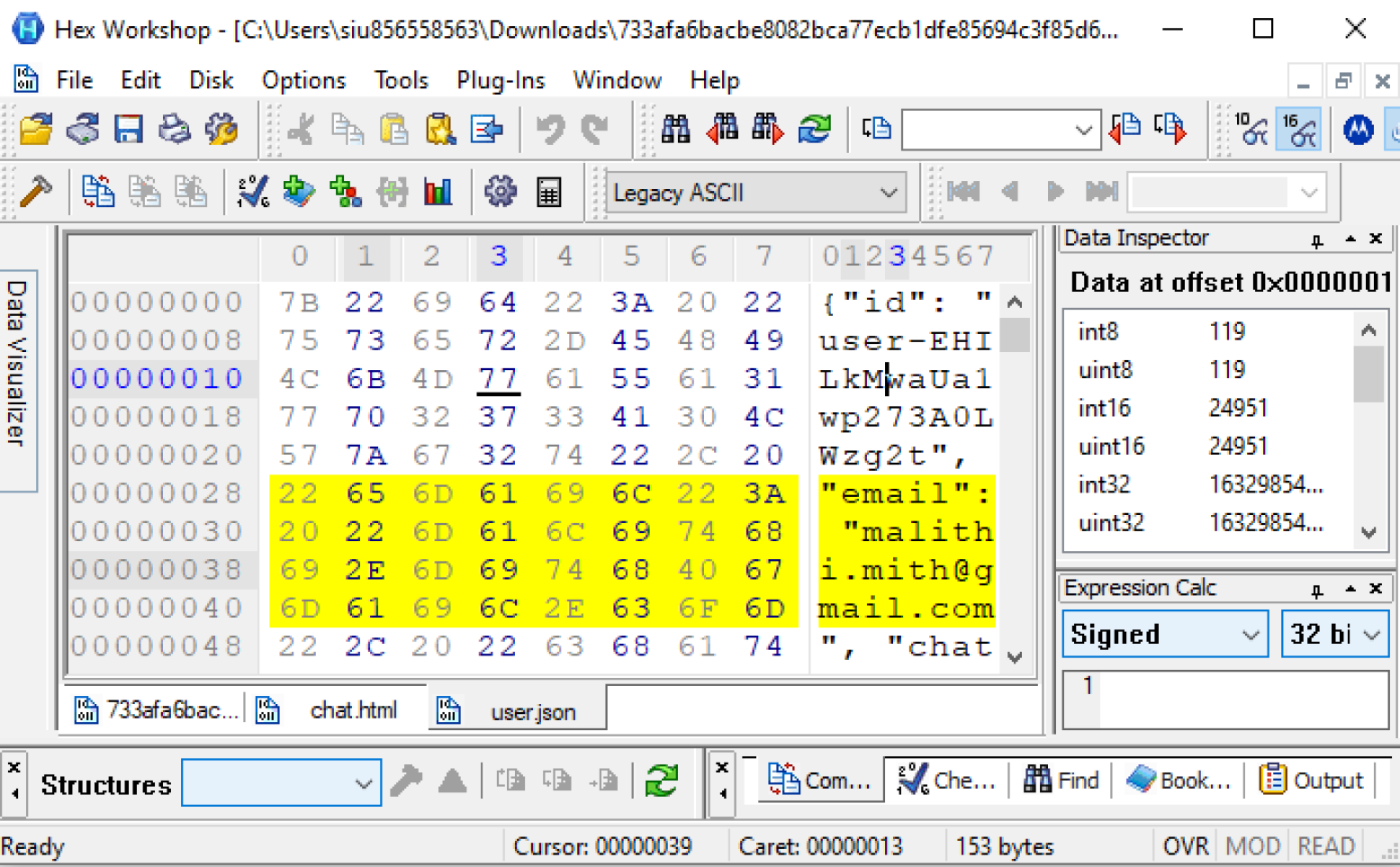The image size is (1400, 867).
Task: Open the Help menu
Action: (x=714, y=80)
